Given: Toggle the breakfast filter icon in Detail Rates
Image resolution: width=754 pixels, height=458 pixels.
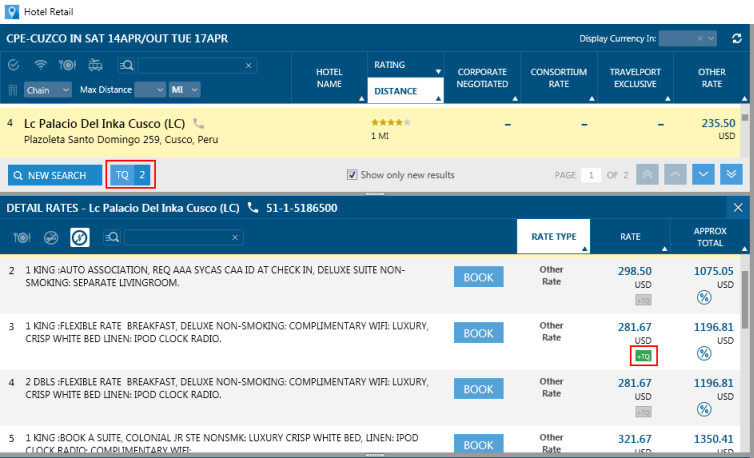Looking at the screenshot, I should pyautogui.click(x=22, y=237).
